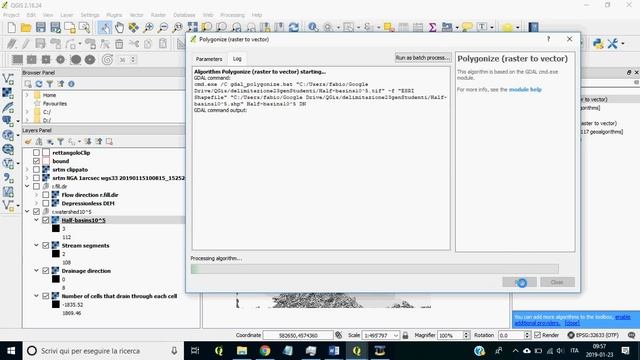The height and width of the screenshot is (360, 640).
Task: Click the Polygonize dialog help question mark
Action: (548, 39)
